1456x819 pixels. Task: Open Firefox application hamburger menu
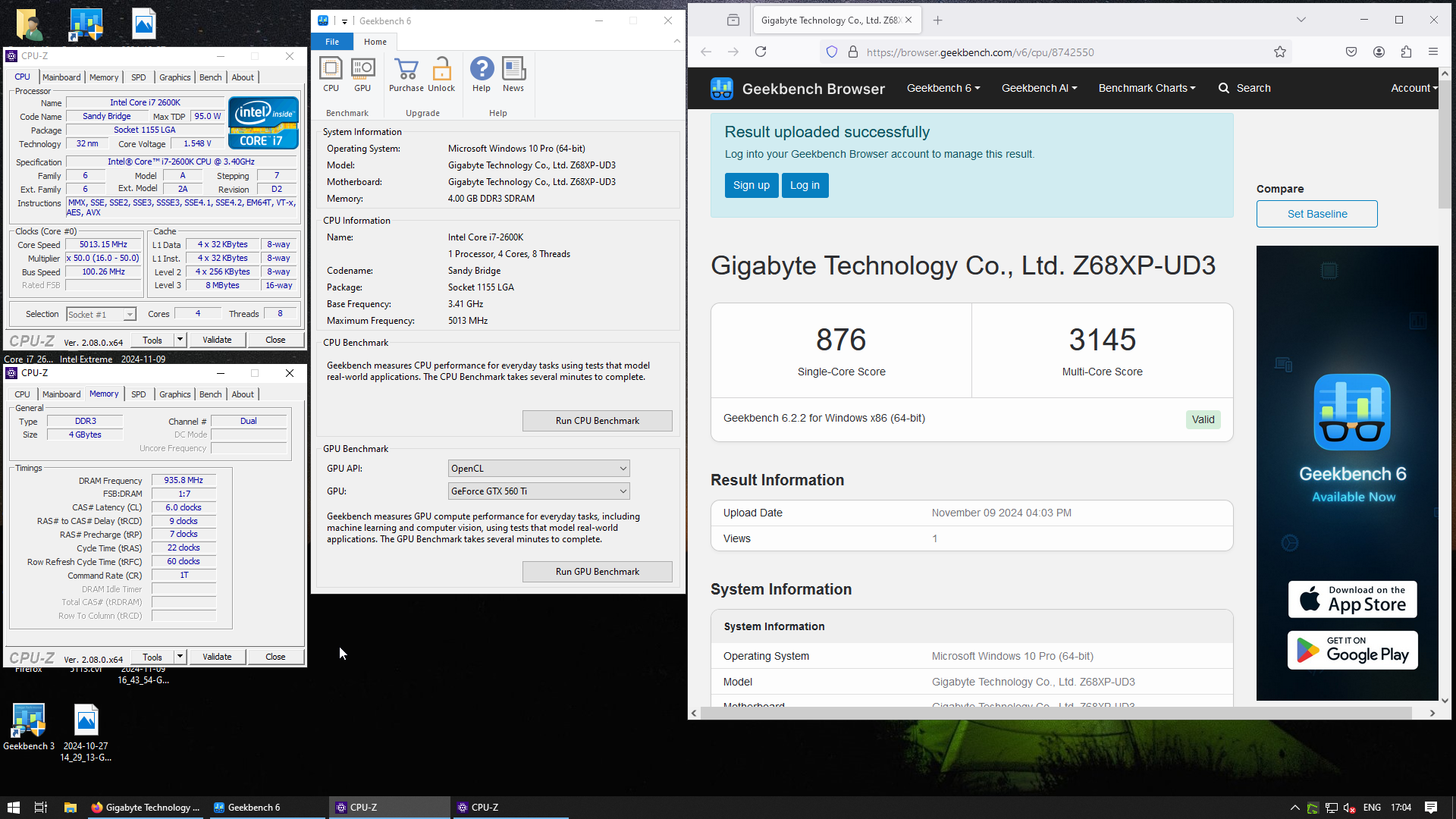1433,52
